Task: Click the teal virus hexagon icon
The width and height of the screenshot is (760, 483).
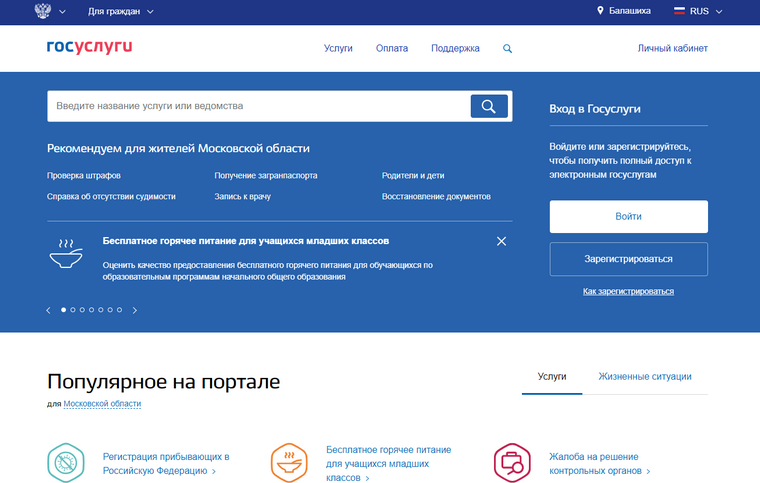Action: (66, 463)
